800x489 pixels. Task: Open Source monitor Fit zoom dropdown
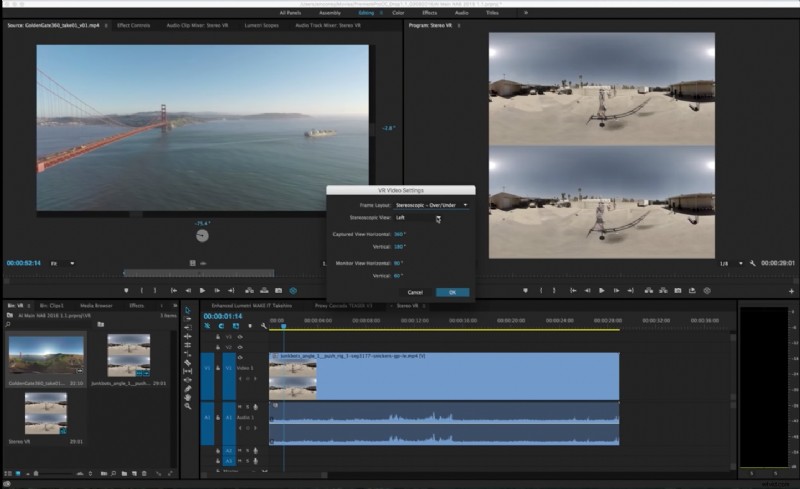click(62, 263)
